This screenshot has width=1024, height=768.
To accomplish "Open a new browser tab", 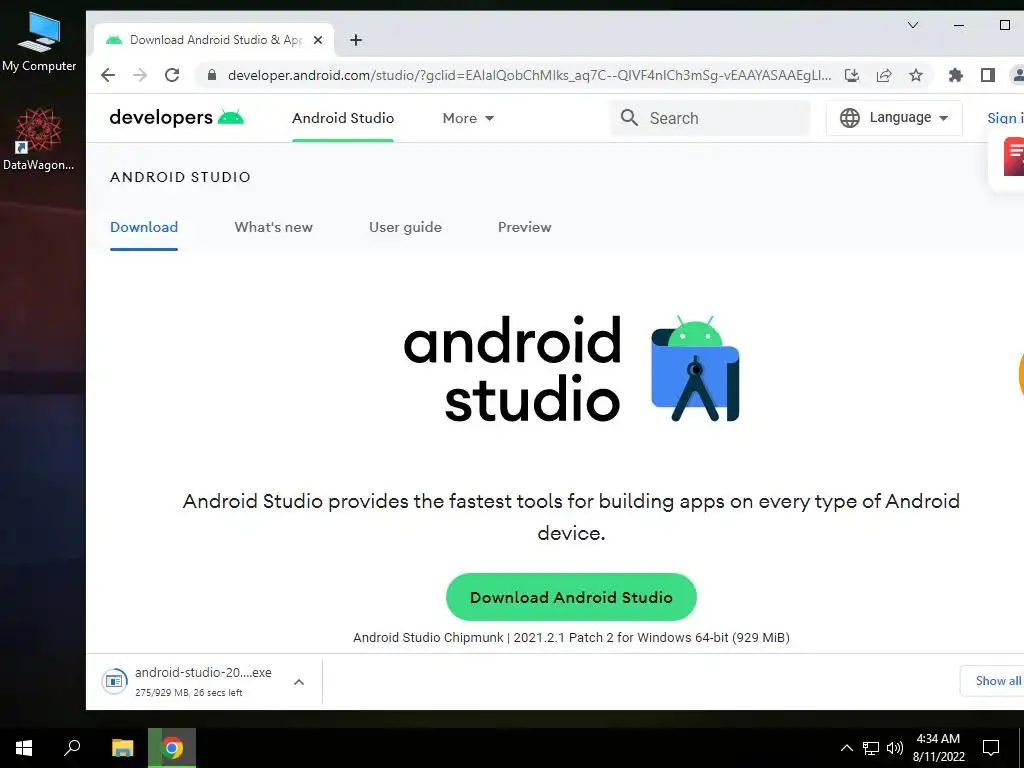I will click(355, 40).
